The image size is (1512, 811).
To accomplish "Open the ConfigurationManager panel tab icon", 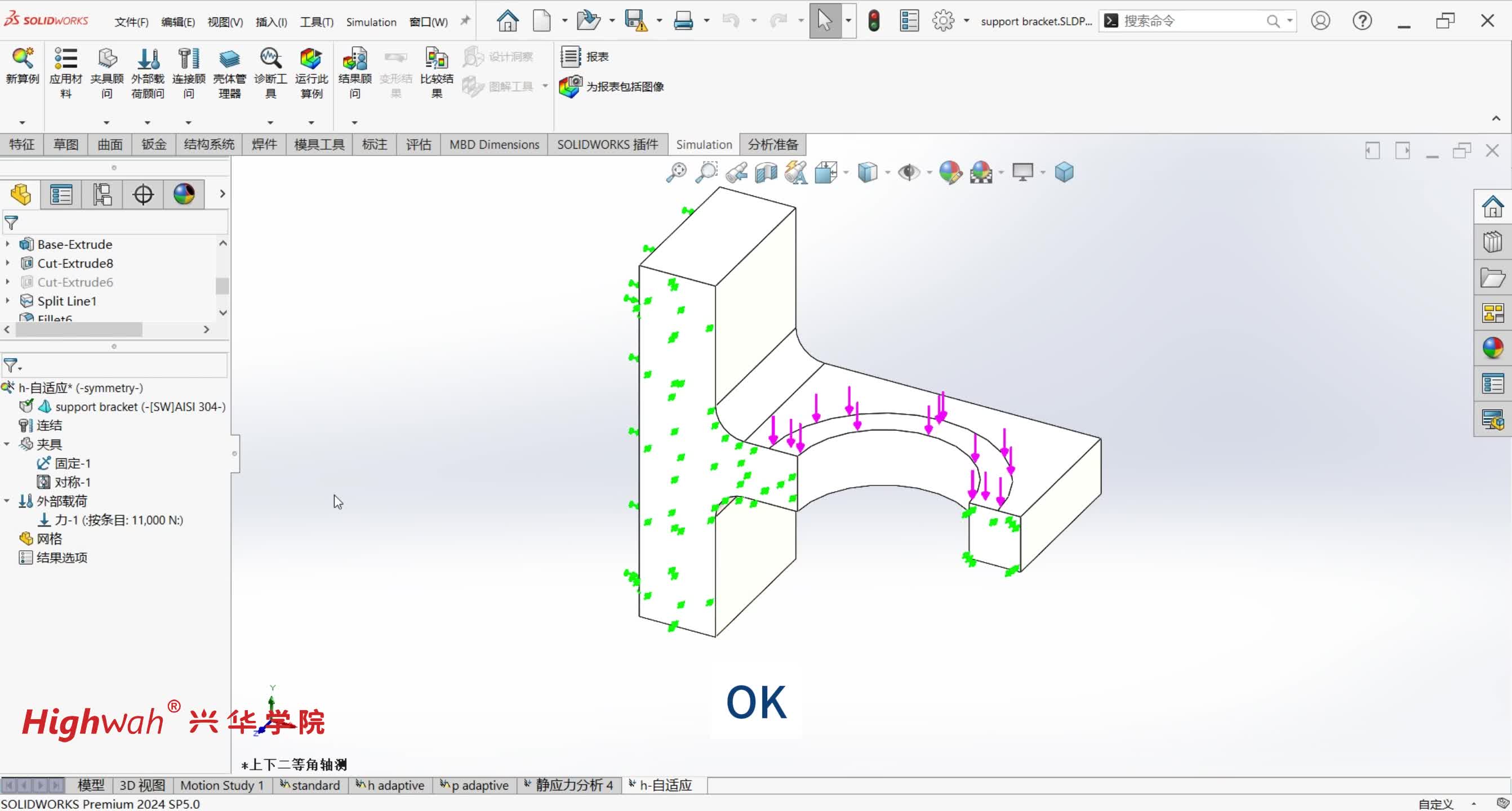I will 102,194.
